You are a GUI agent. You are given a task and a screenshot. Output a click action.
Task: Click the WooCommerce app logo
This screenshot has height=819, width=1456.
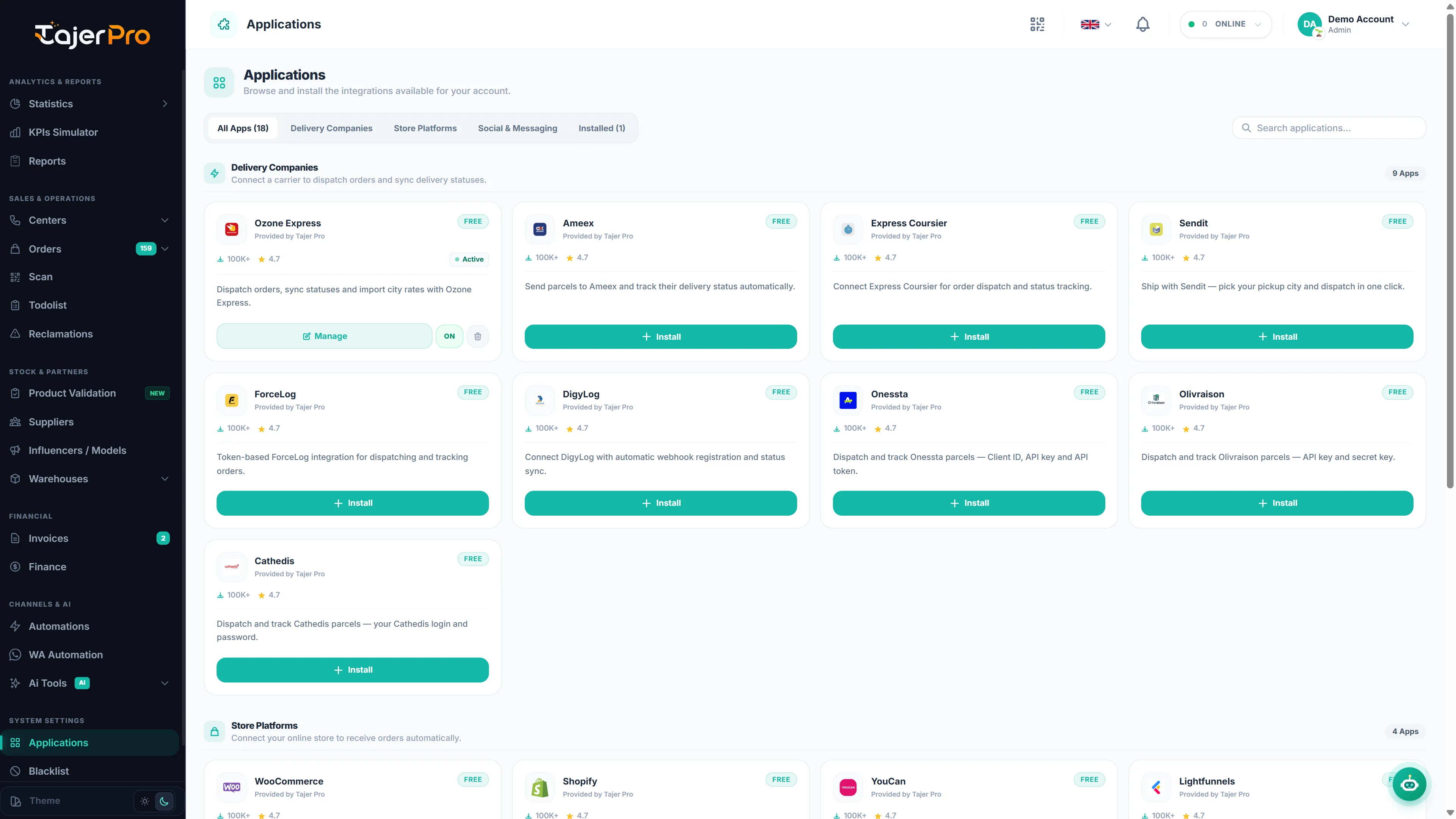coord(232,788)
